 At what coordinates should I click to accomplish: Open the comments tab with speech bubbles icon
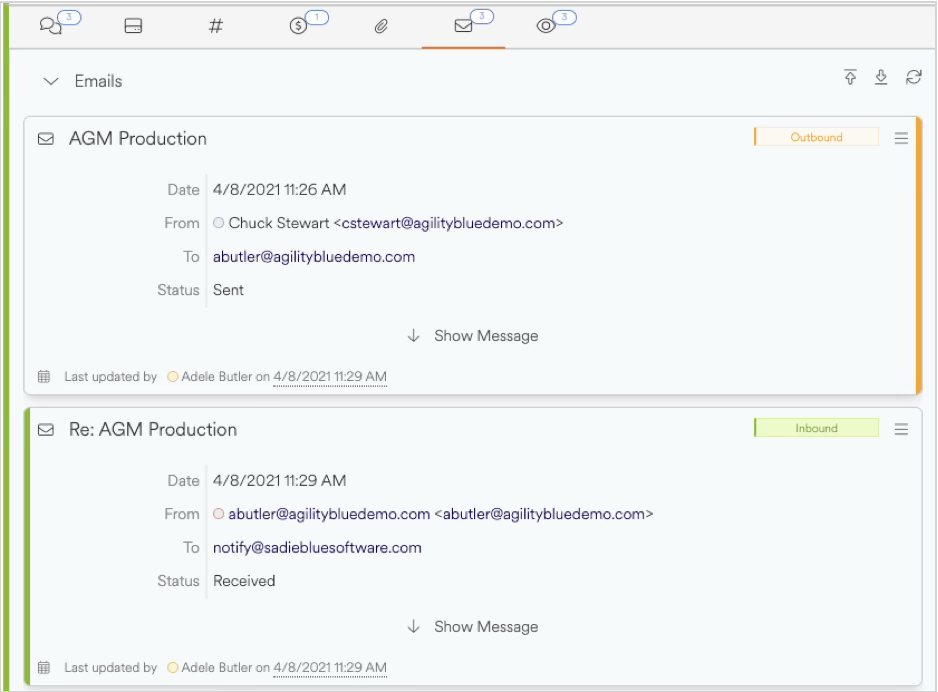click(51, 26)
